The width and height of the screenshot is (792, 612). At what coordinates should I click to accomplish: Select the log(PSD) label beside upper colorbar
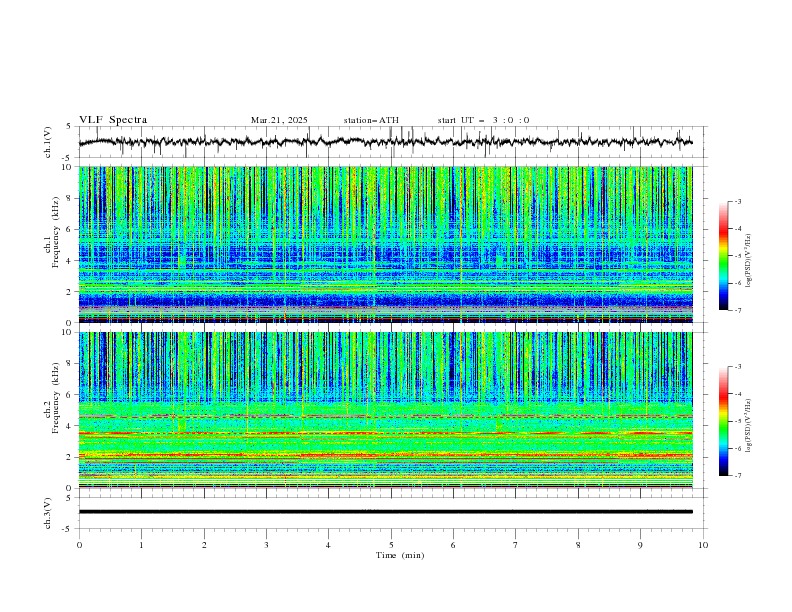click(749, 261)
